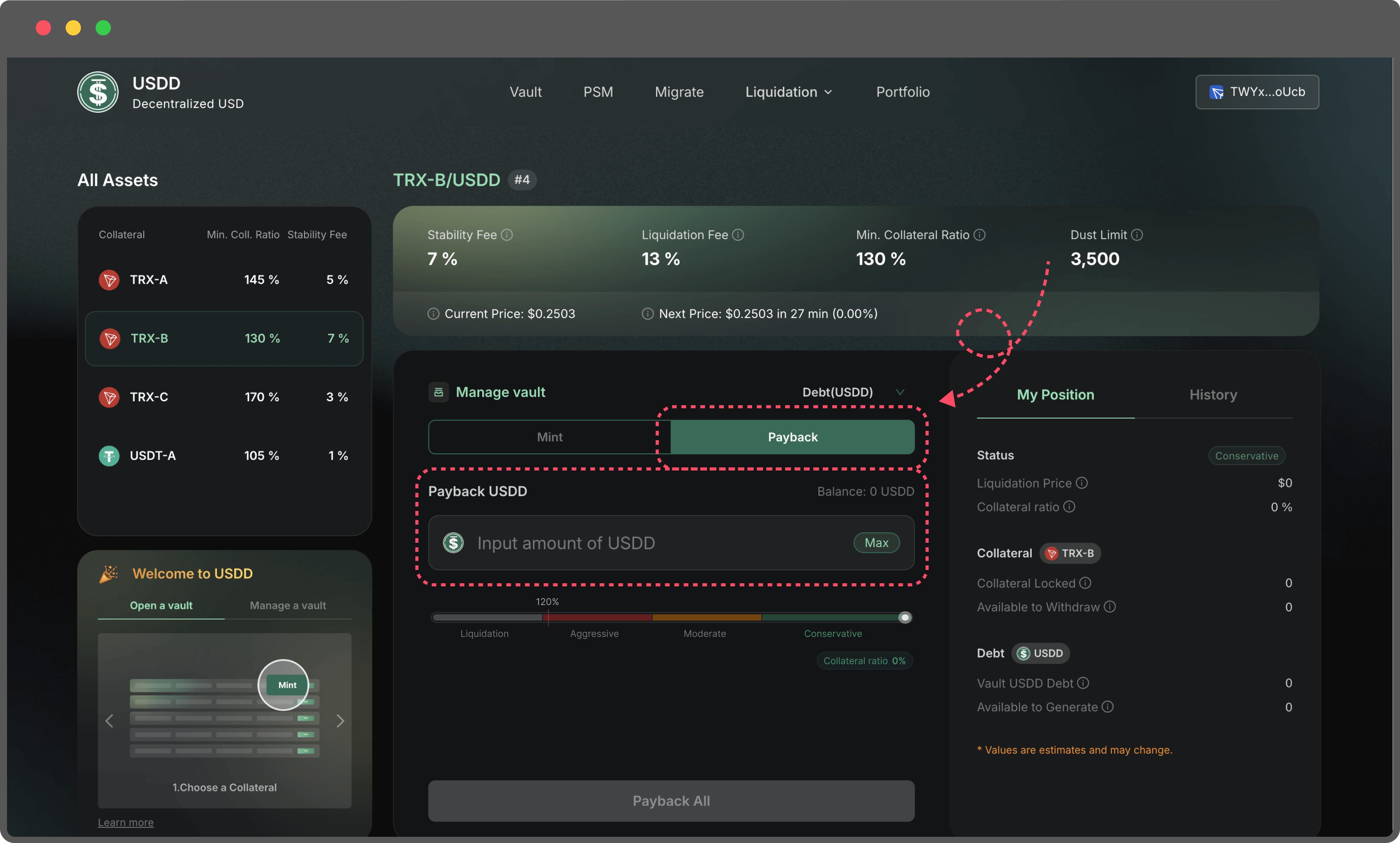
Task: Open the Portfolio menu item
Action: (903, 92)
